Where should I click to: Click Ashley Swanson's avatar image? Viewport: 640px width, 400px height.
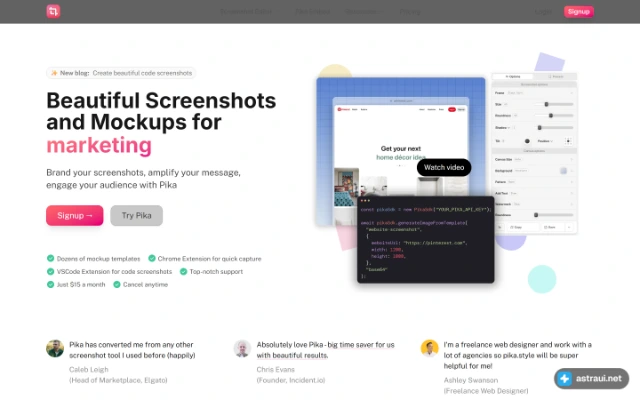429,349
